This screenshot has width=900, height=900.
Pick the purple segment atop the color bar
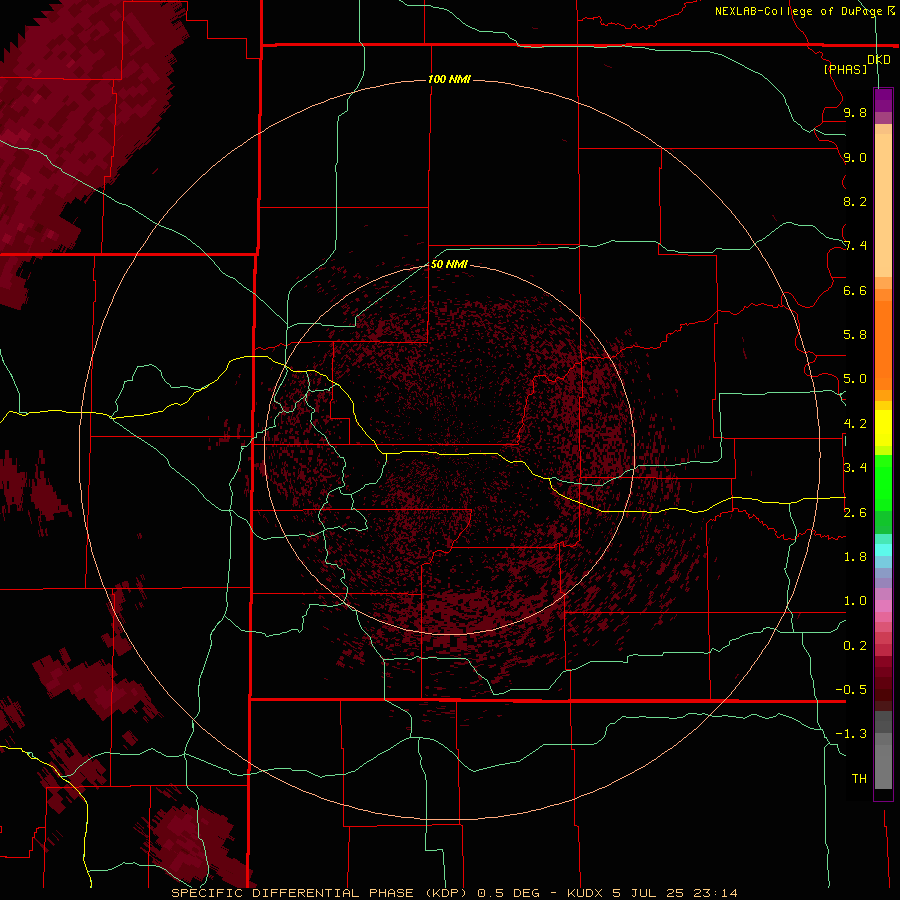[883, 100]
